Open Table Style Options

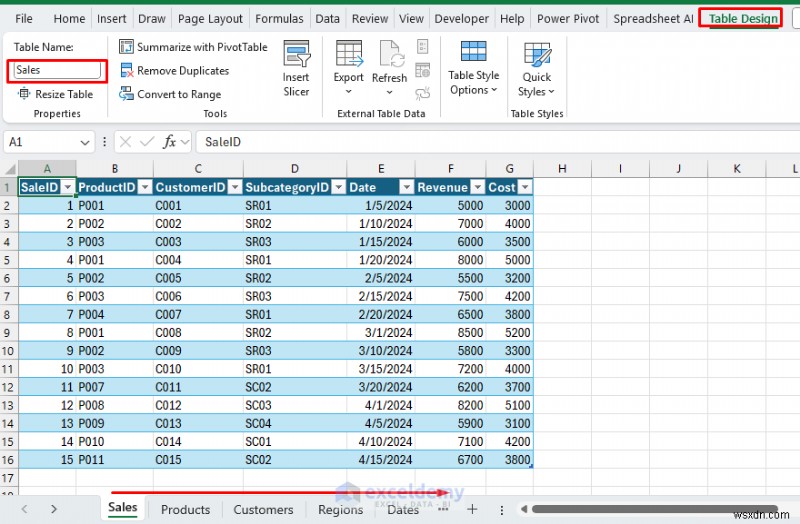click(x=473, y=69)
